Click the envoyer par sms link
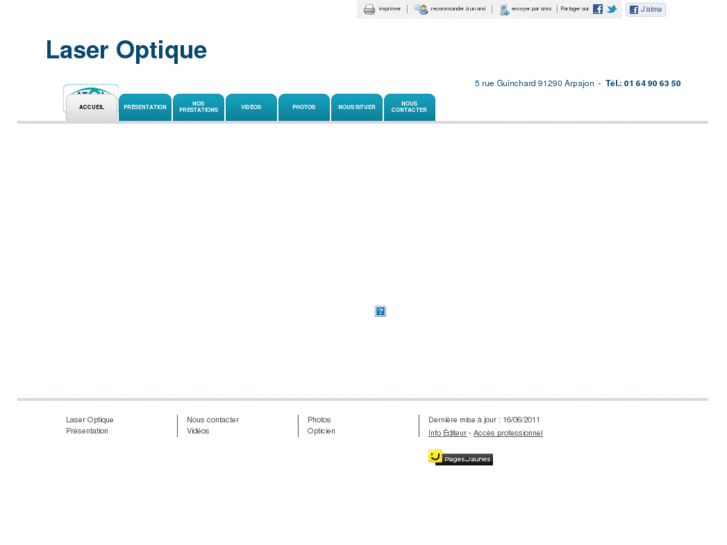This screenshot has height=545, width=727. pyautogui.click(x=531, y=9)
